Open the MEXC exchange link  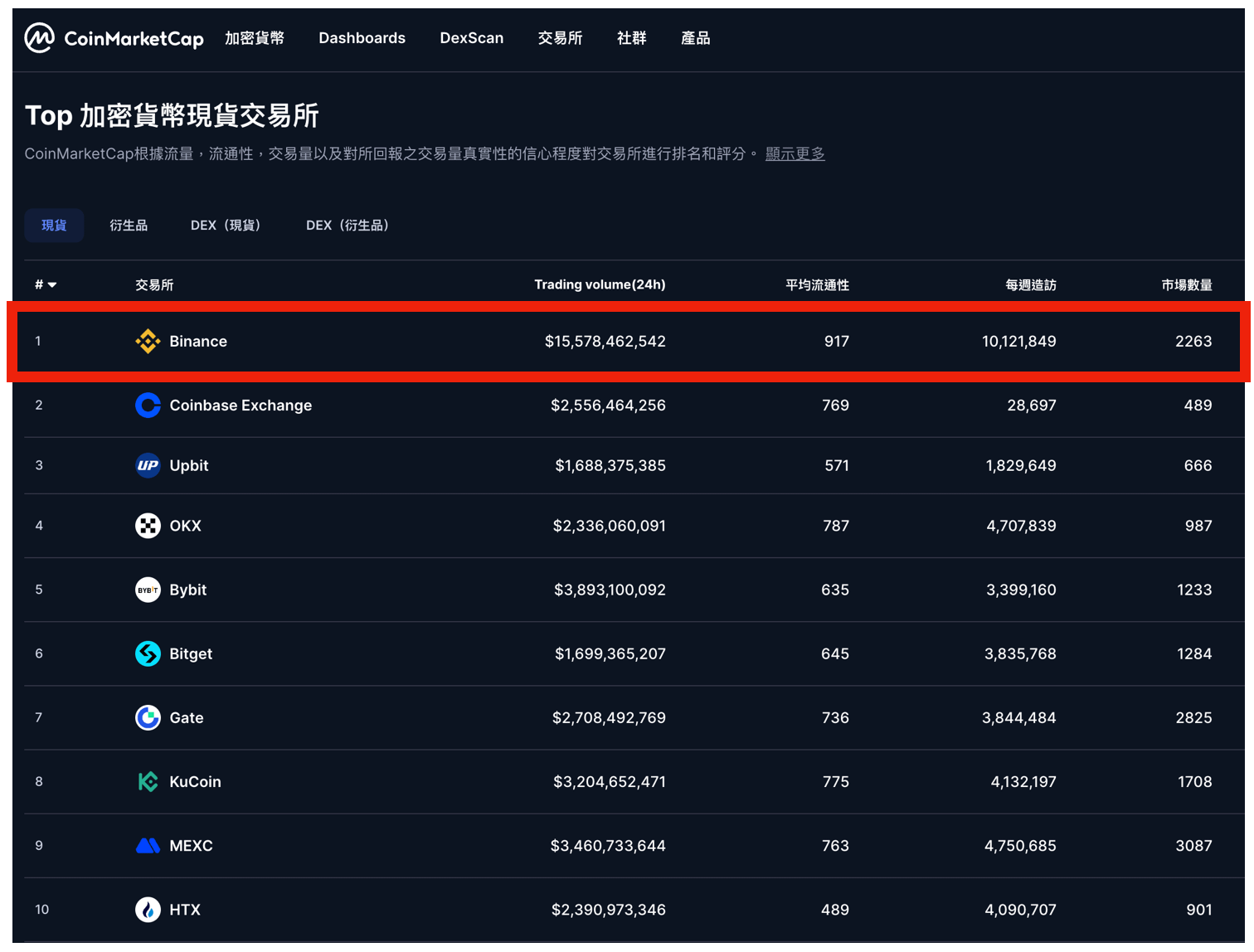pyautogui.click(x=192, y=846)
